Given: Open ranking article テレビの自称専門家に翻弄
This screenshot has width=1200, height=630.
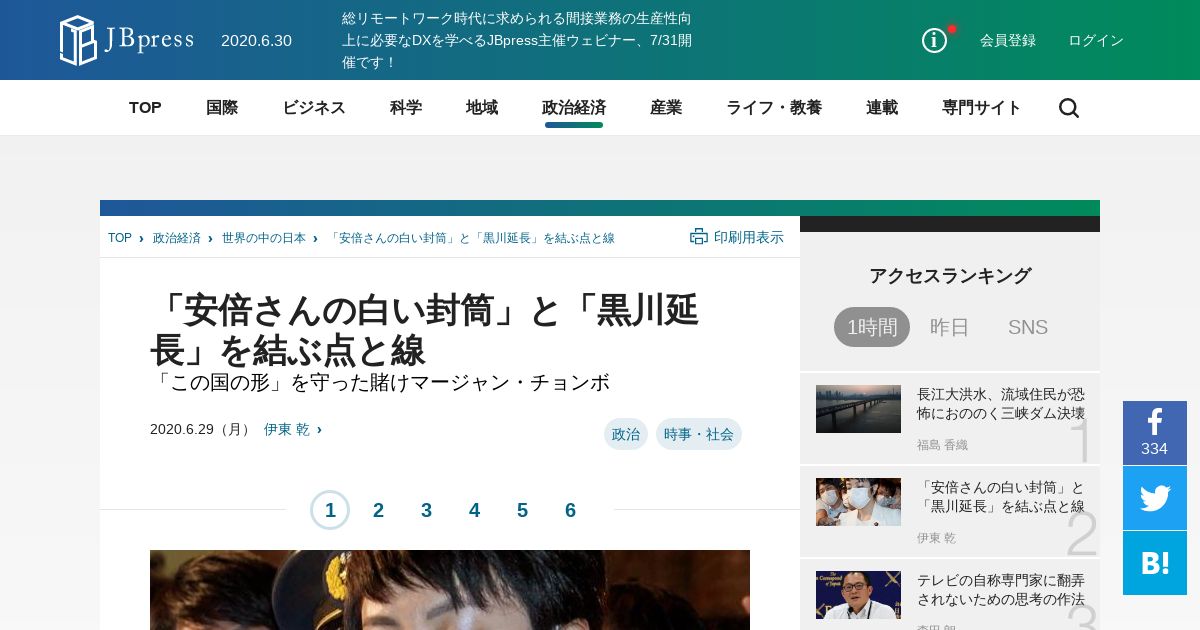Looking at the screenshot, I should point(1001,589).
